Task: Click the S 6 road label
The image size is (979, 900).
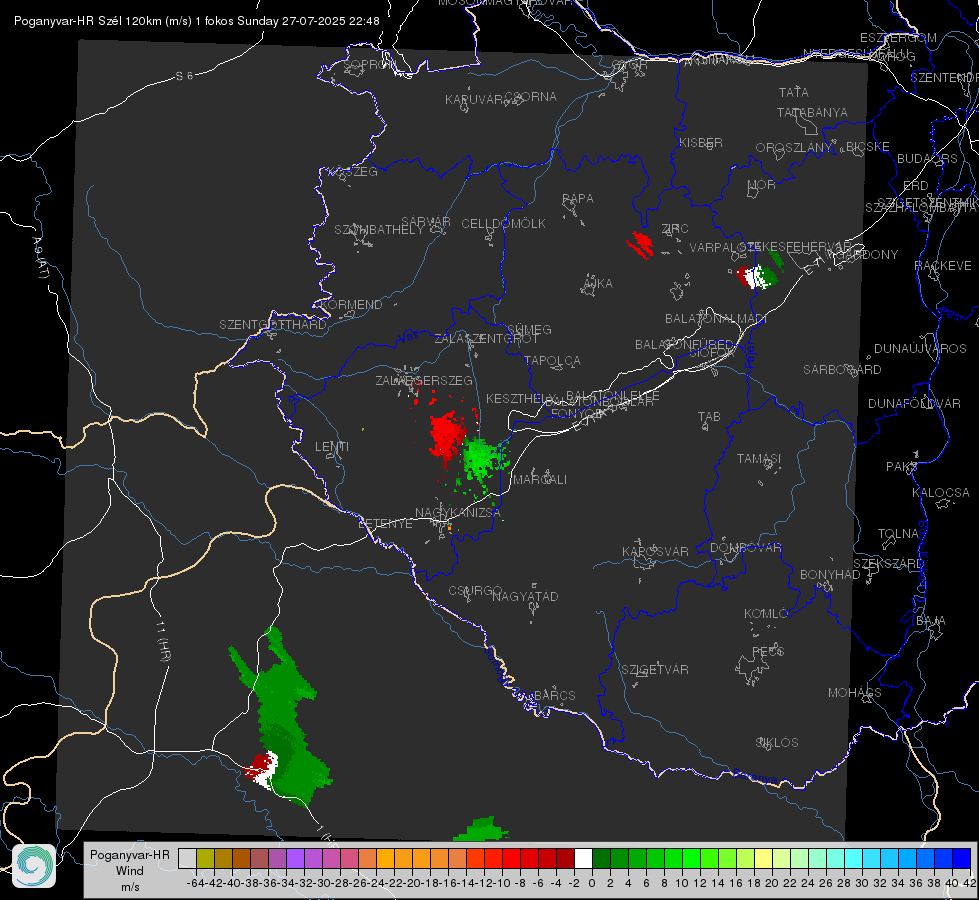Action: tap(184, 76)
